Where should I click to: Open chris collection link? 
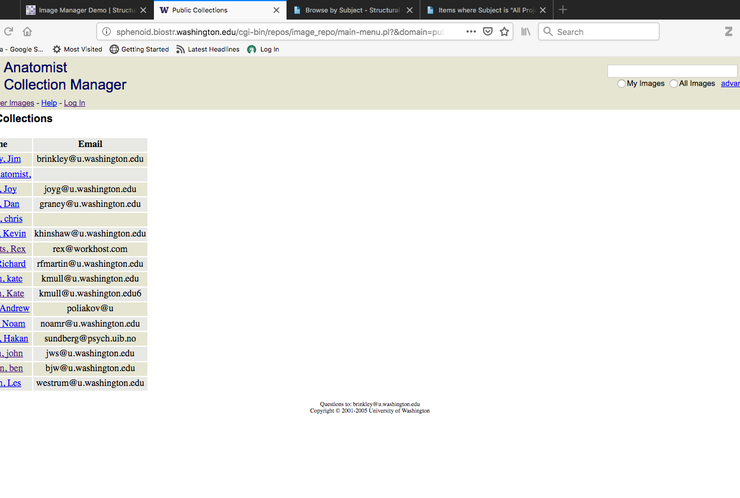pos(11,219)
